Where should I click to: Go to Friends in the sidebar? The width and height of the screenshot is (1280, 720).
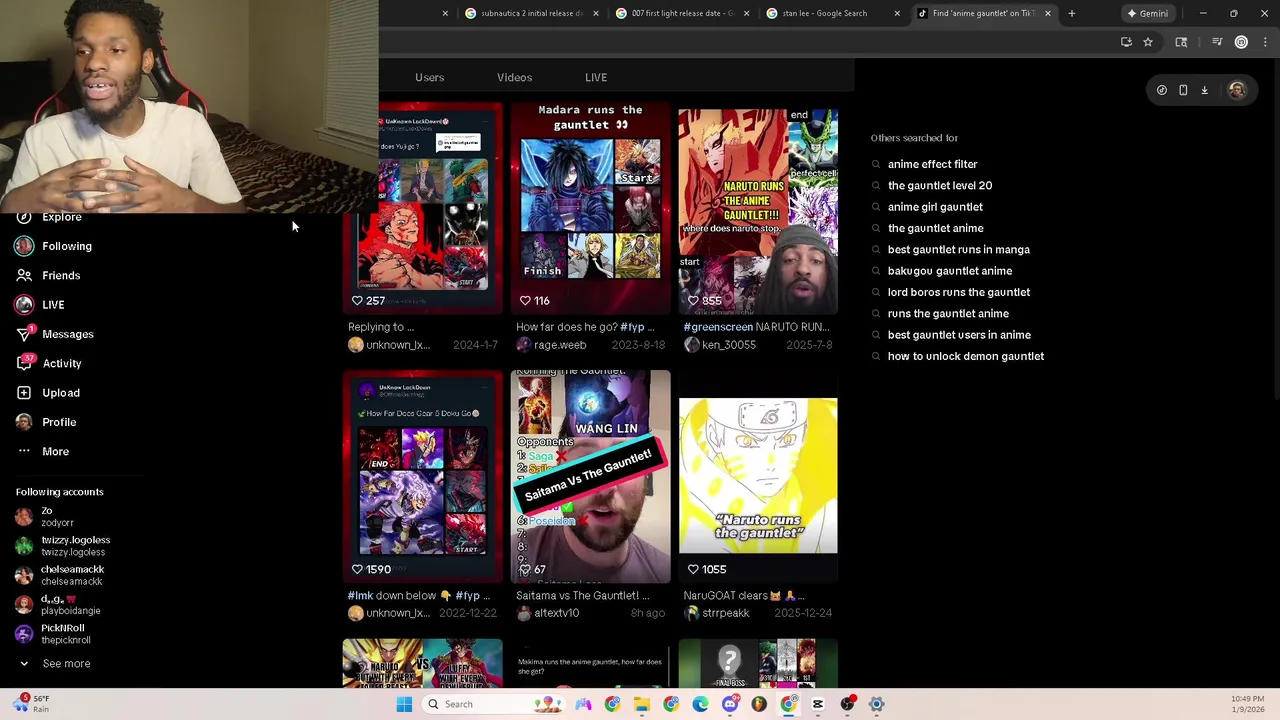(x=48, y=275)
